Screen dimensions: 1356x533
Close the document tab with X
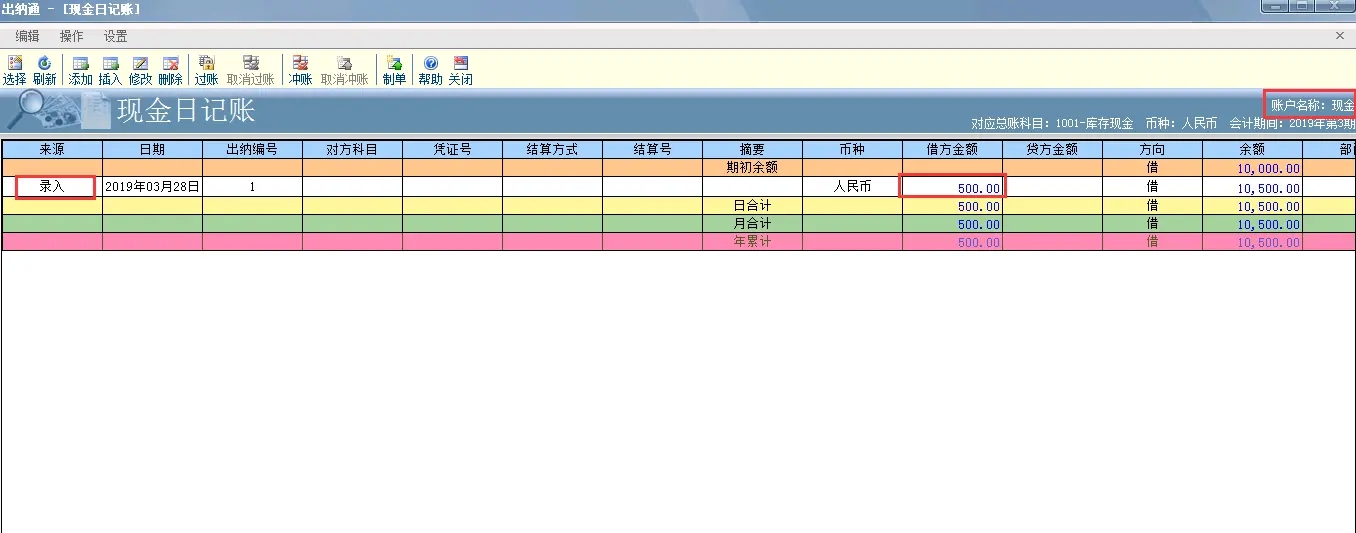(x=1340, y=36)
